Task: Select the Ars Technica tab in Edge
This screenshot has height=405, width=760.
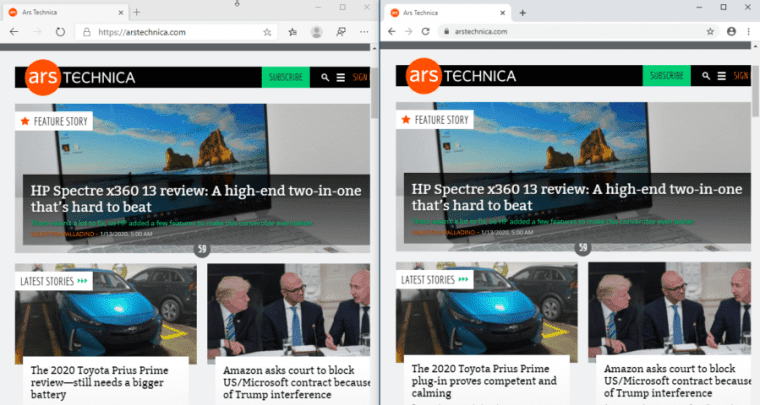Action: [65, 12]
